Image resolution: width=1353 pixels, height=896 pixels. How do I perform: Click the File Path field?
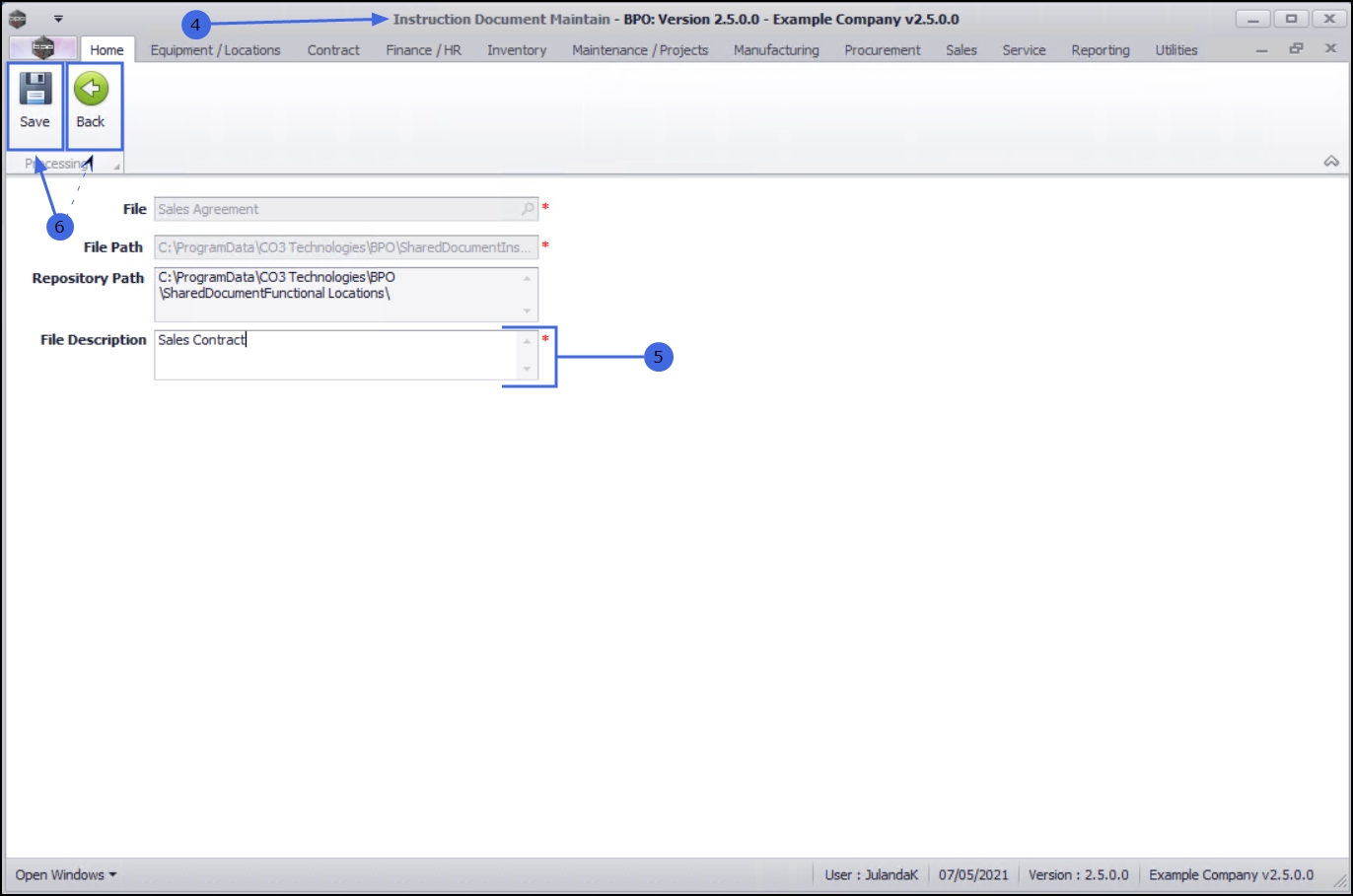click(346, 247)
